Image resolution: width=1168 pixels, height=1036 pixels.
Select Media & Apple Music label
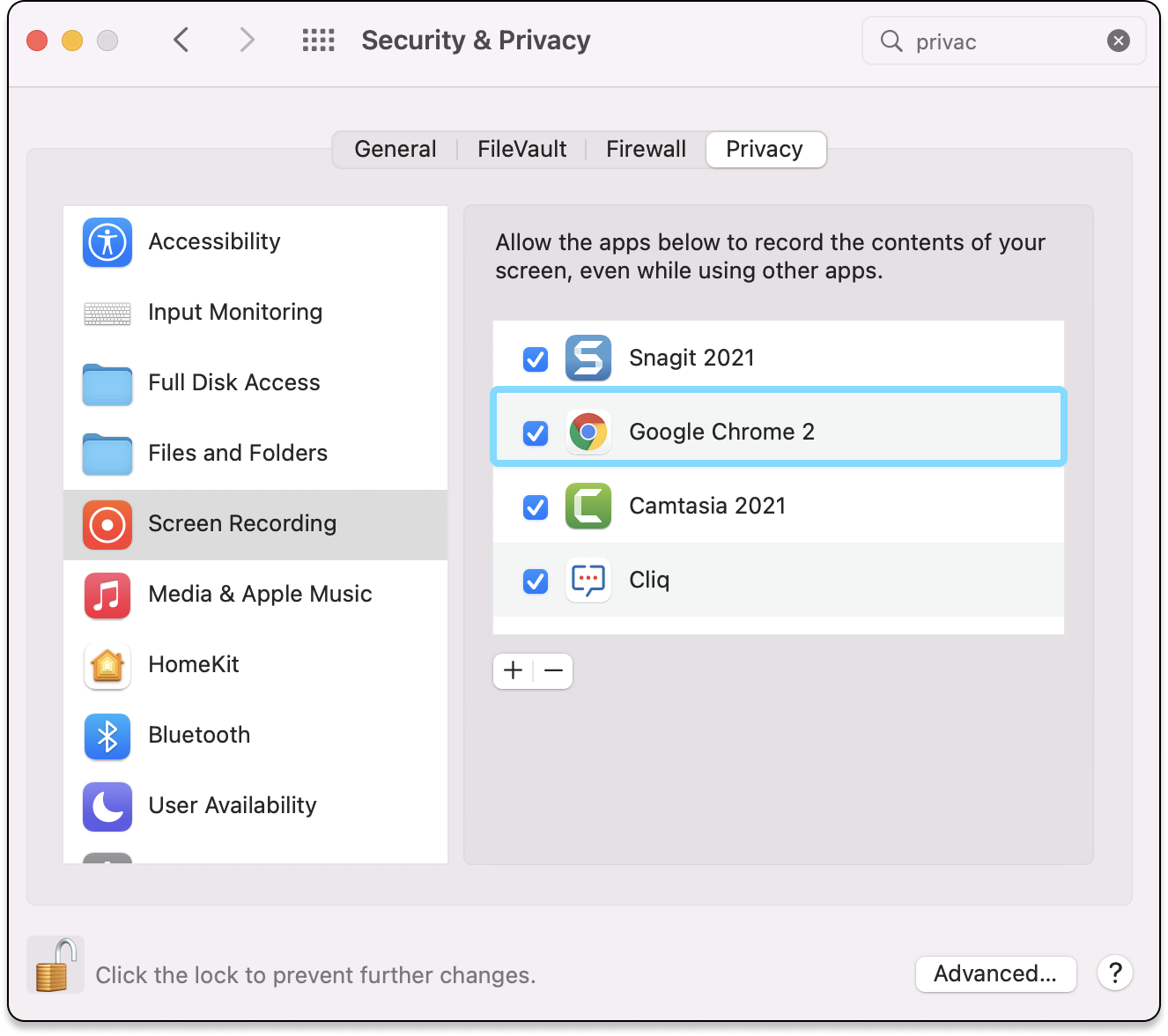261,594
